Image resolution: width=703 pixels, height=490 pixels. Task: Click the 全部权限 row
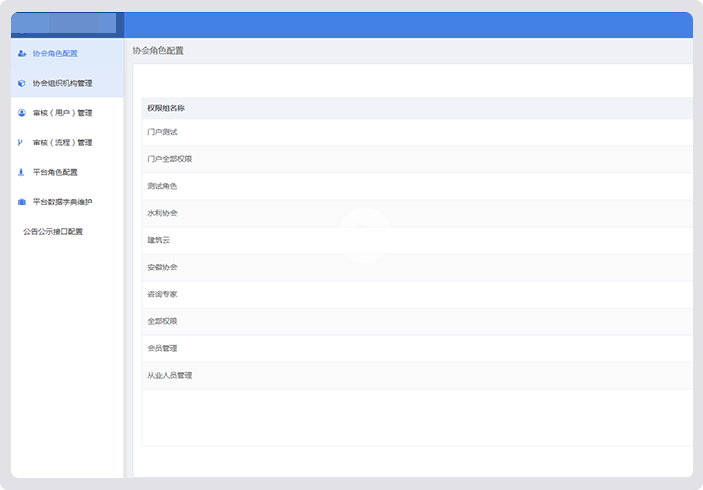[x=162, y=321]
